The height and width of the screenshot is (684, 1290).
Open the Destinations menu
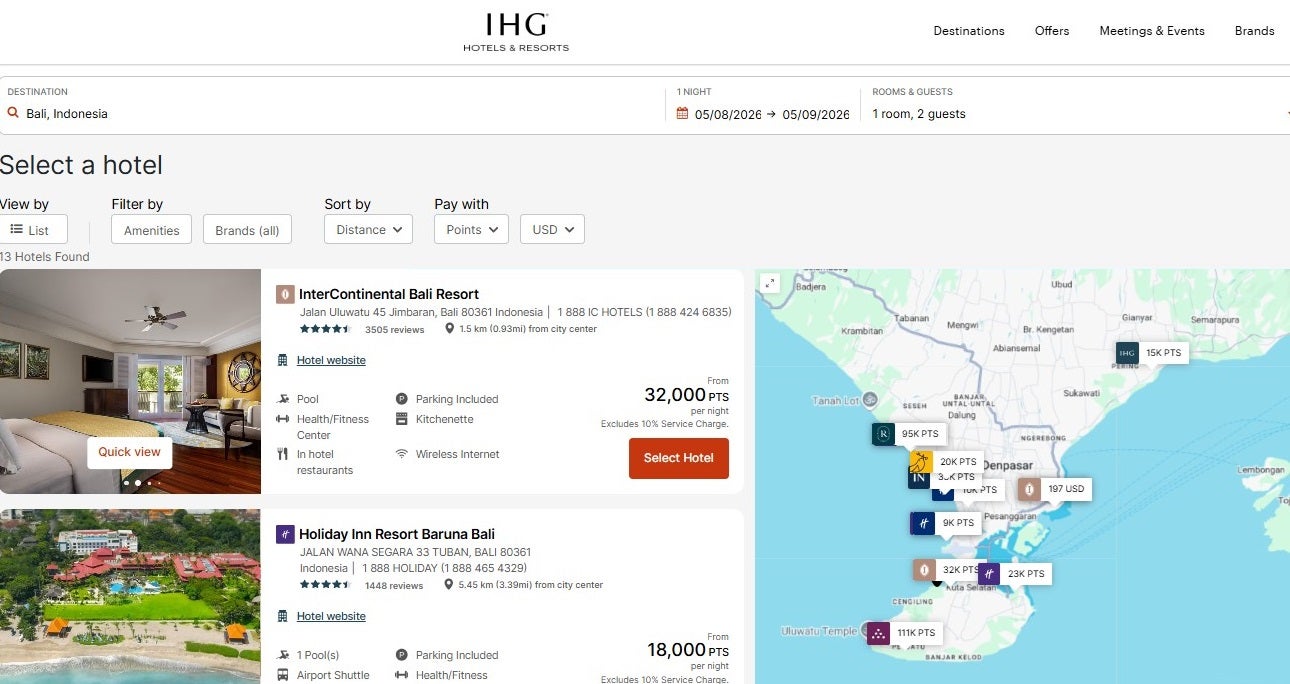pos(969,31)
